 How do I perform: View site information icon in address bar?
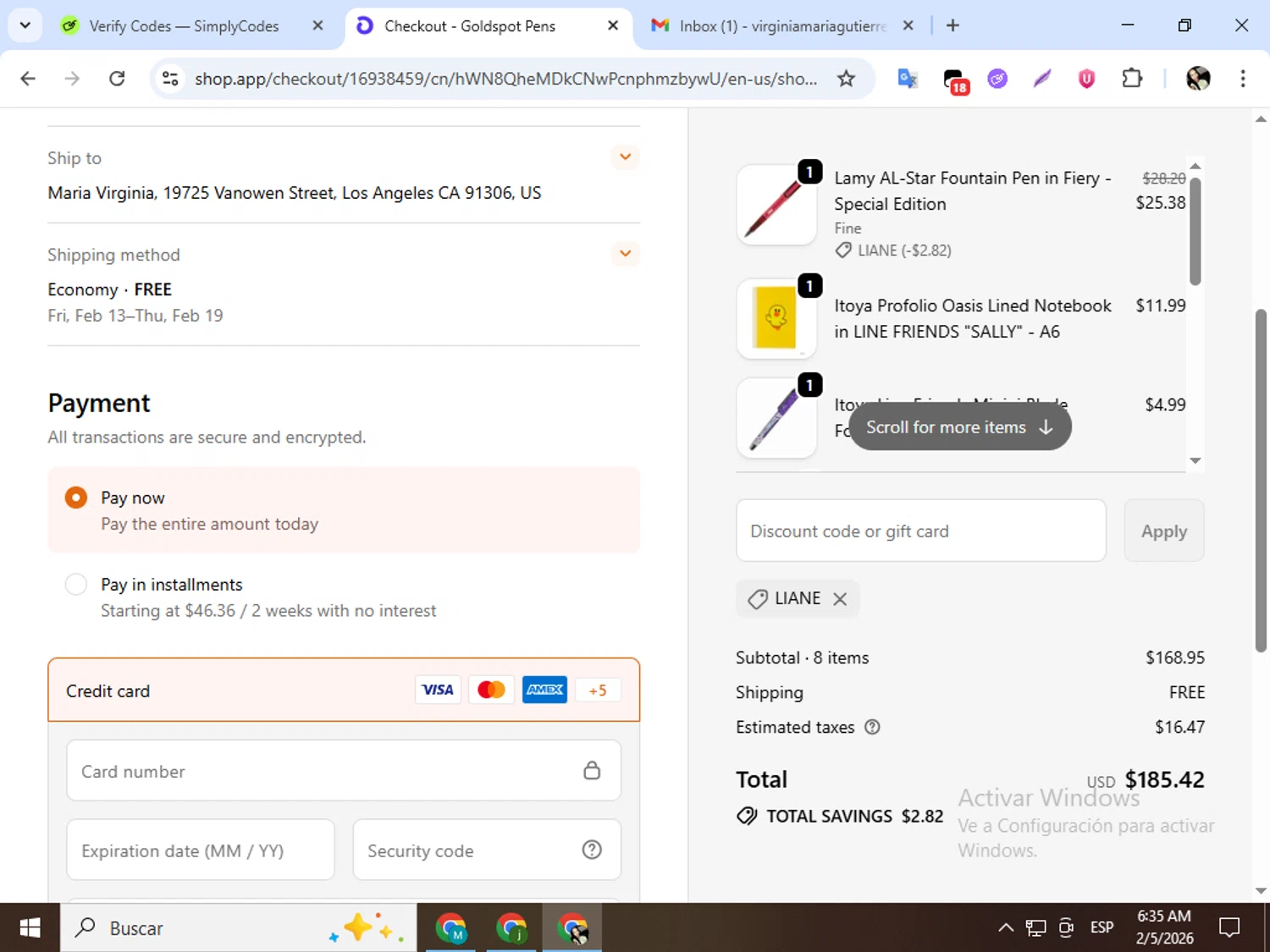point(170,79)
